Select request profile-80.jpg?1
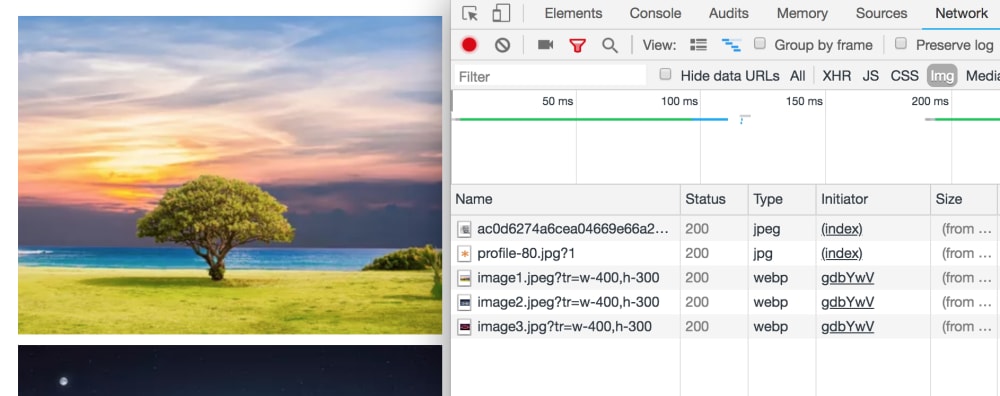Viewport: 1000px width, 396px height. 526,254
